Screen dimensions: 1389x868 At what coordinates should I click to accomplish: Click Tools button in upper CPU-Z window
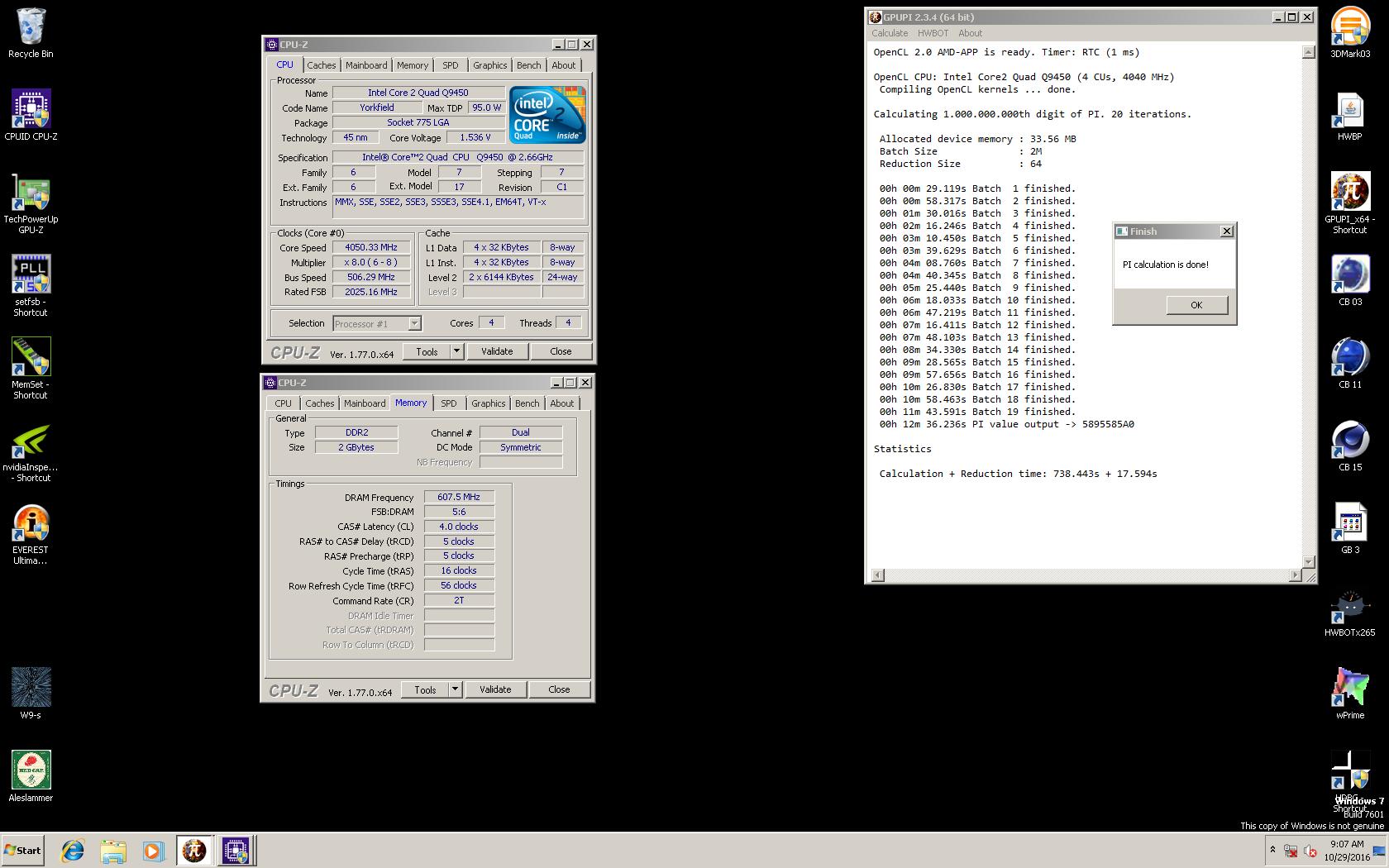[x=427, y=351]
